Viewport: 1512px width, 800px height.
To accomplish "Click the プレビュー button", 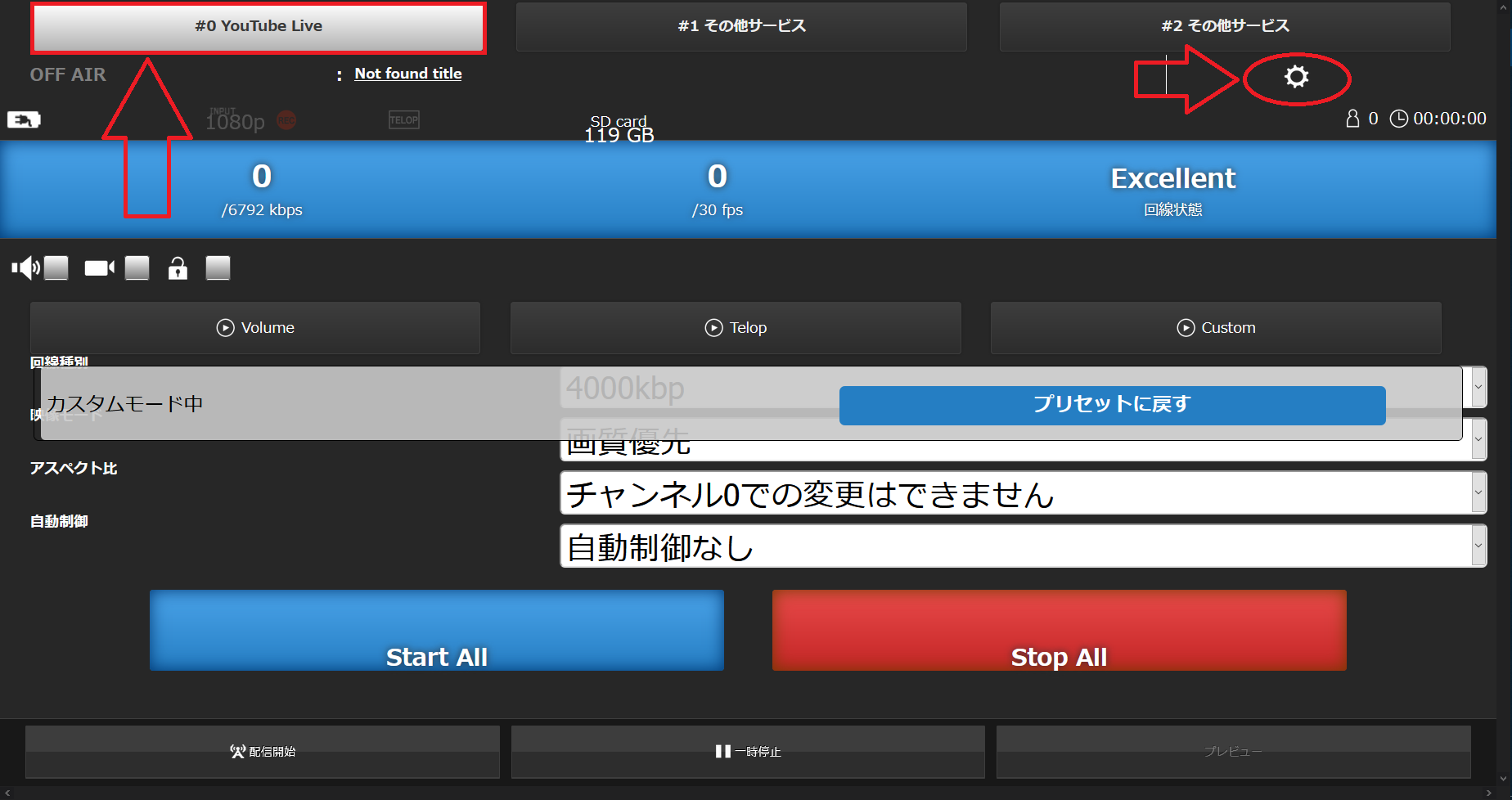I will (x=1233, y=752).
